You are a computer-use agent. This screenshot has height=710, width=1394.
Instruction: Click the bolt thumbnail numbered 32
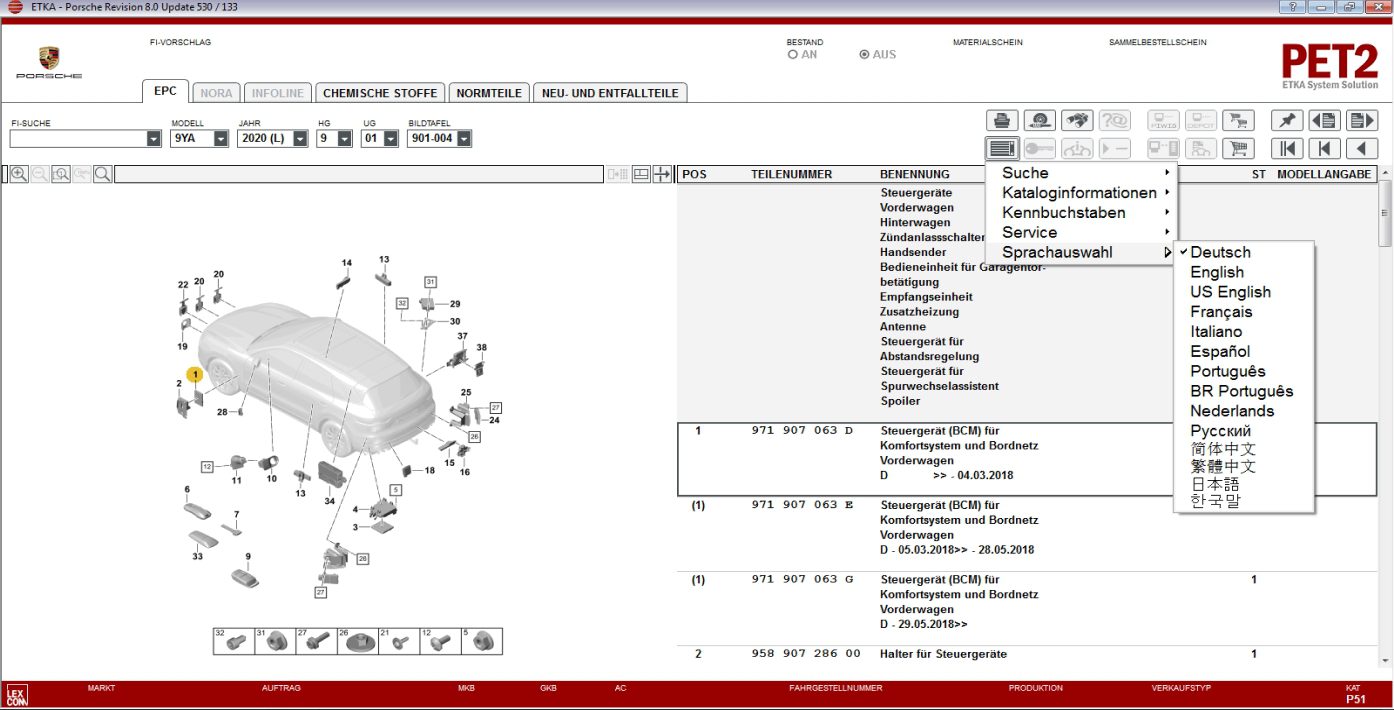[233, 641]
